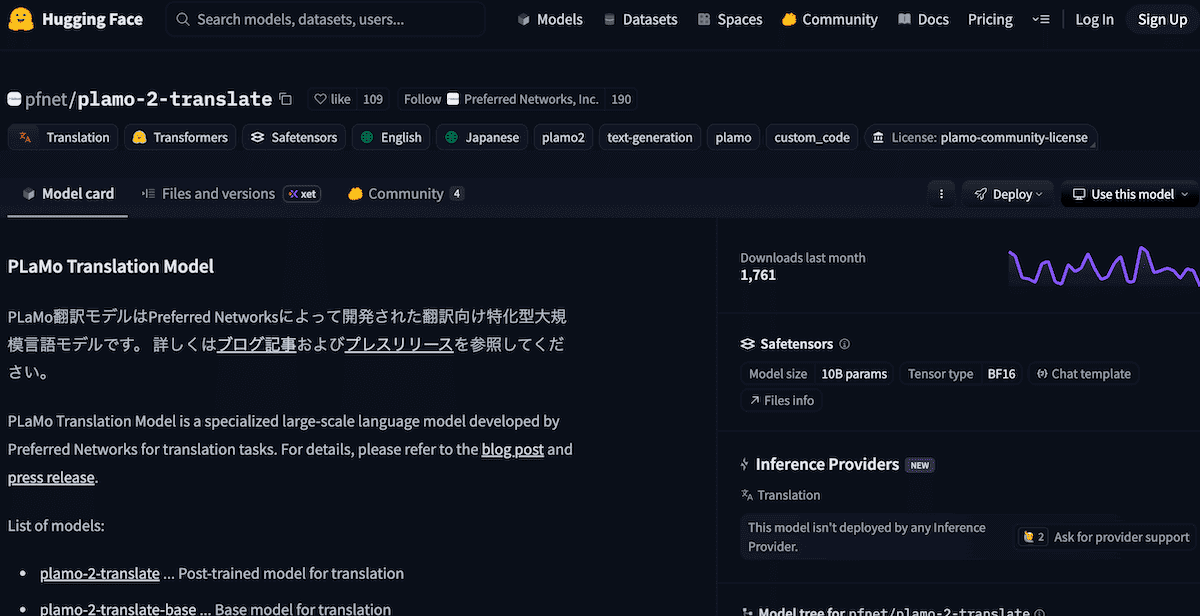Copy model name with the copy icon
Screen dimensions: 1200x616
pos(286,99)
